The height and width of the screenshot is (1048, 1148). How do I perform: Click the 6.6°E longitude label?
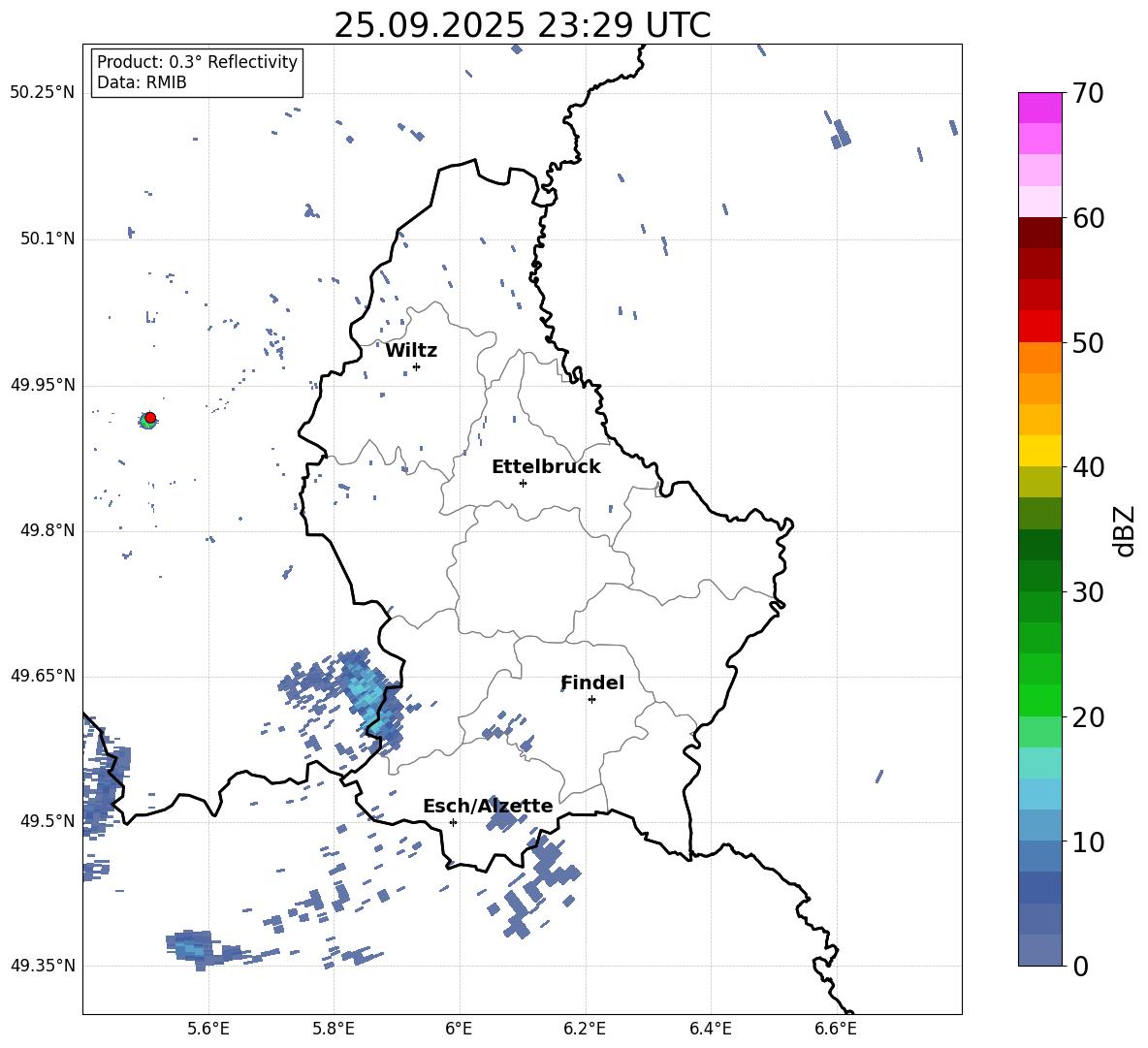click(836, 1029)
